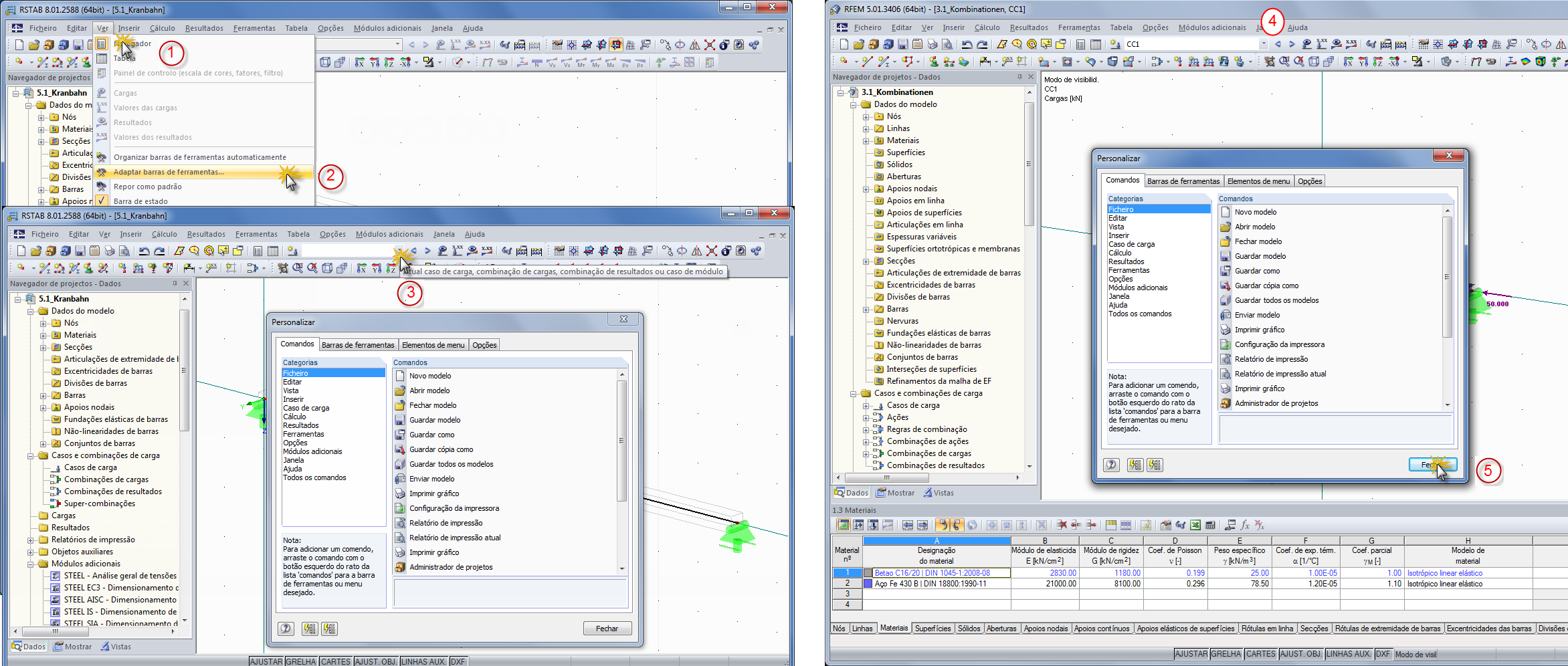The width and height of the screenshot is (1568, 666).
Task: Go to next load case in RFEM toolbar
Action: (x=1292, y=44)
